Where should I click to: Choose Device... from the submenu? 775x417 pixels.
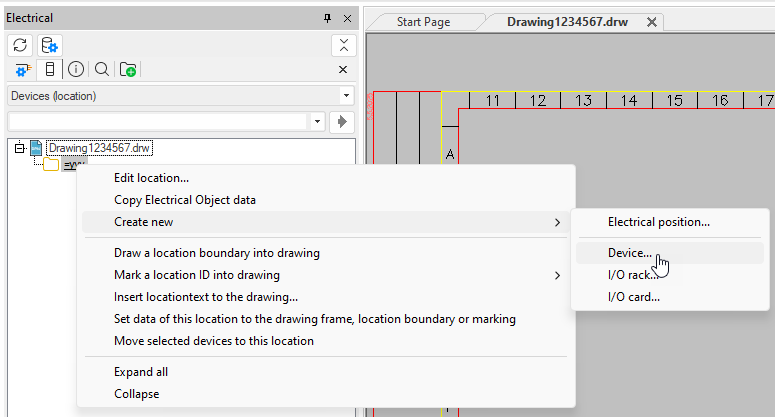click(x=630, y=253)
